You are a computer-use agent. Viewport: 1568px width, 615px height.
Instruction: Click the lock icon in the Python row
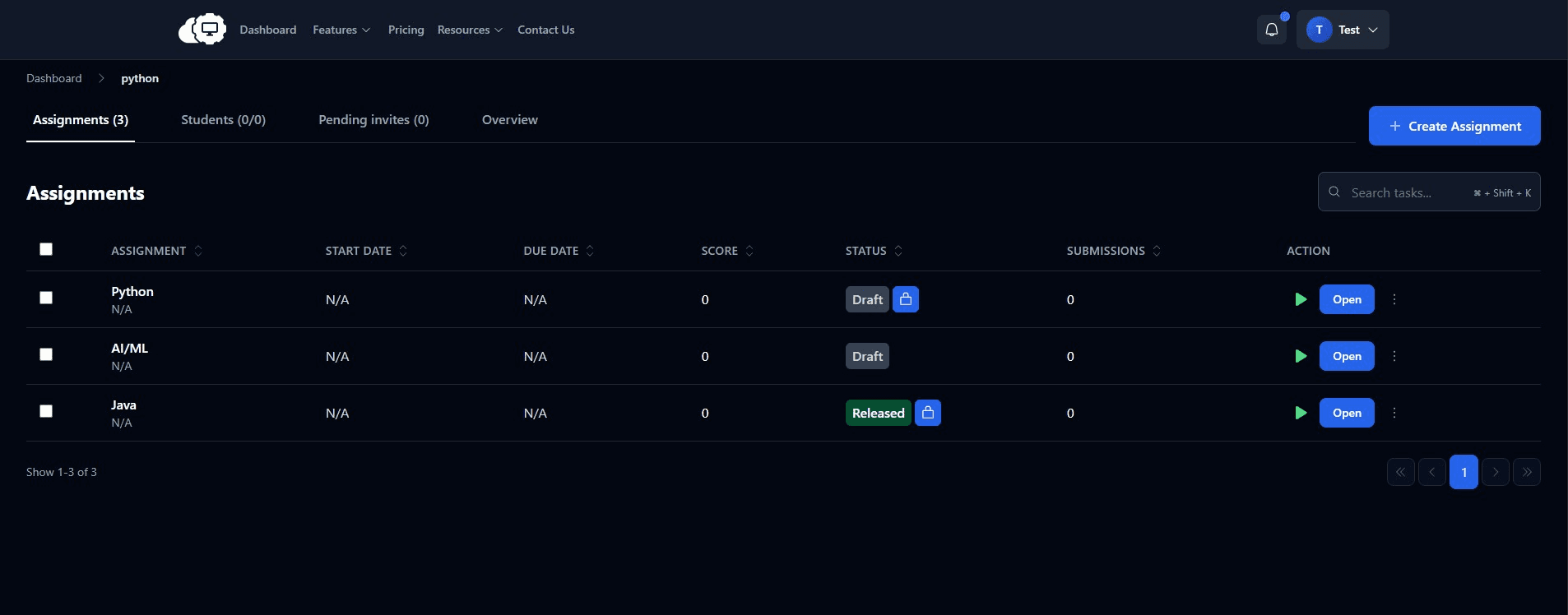906,299
